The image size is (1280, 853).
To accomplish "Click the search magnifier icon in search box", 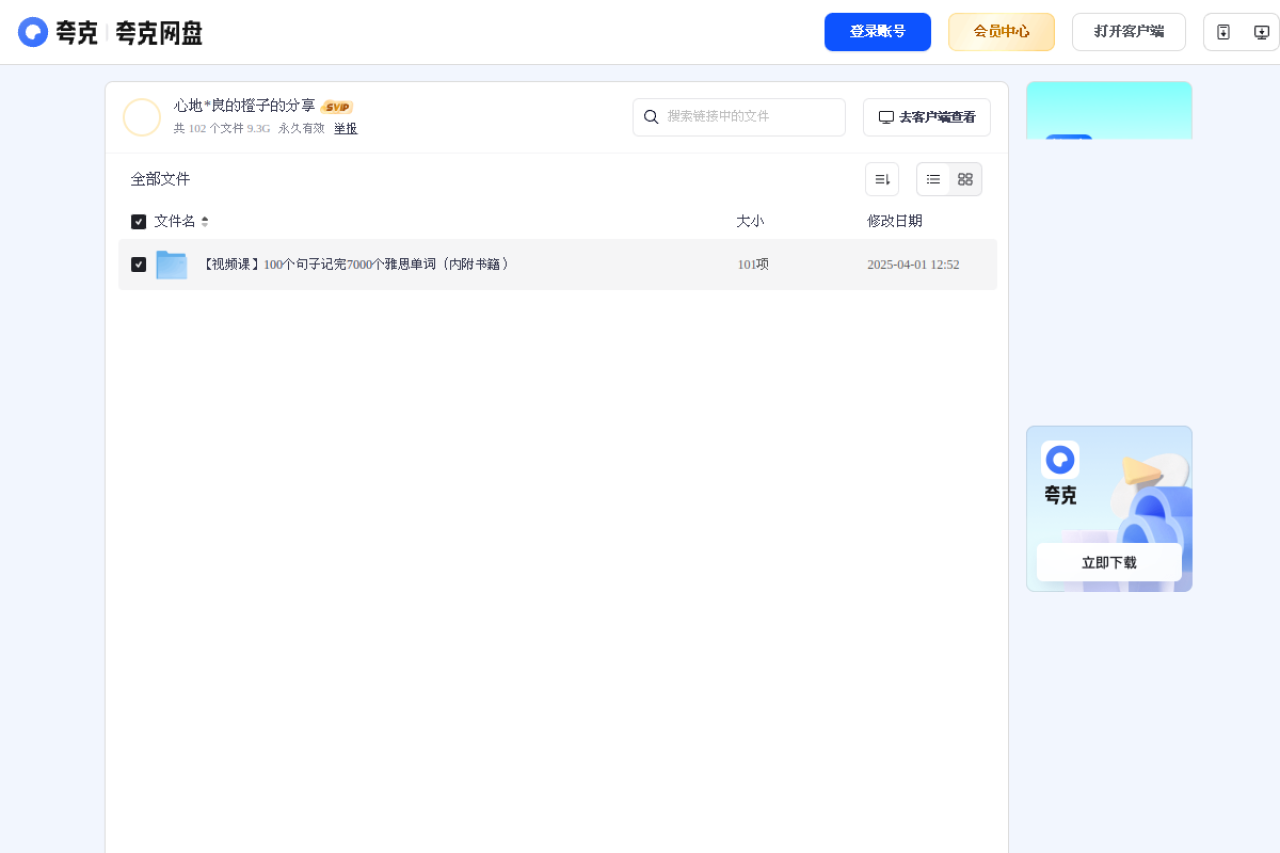I will click(652, 117).
